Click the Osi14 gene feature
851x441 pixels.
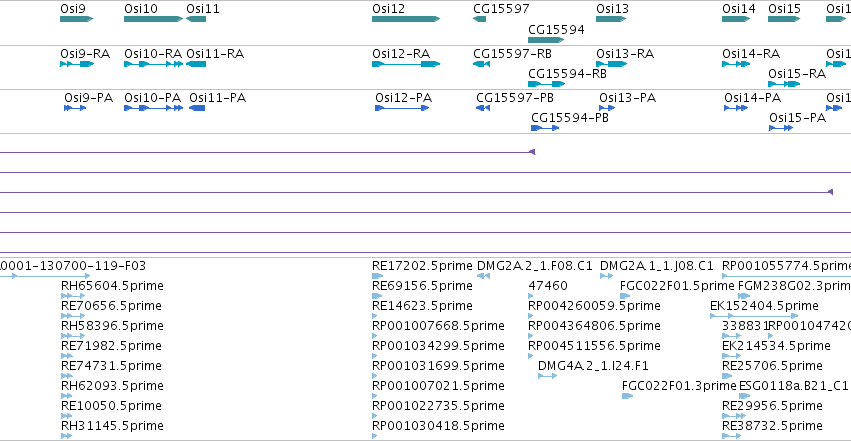tap(736, 19)
